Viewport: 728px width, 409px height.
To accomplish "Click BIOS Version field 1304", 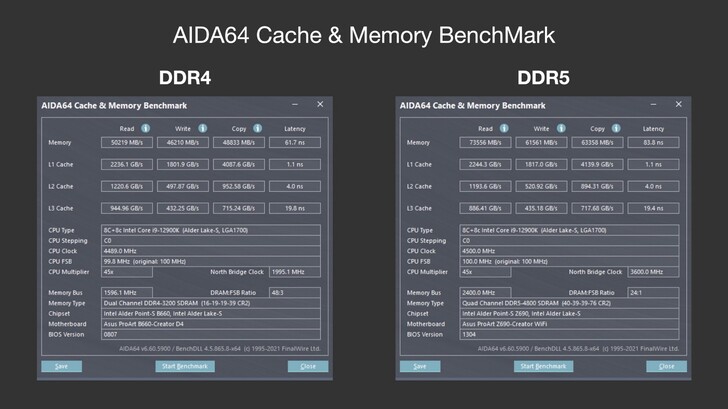I will click(569, 334).
